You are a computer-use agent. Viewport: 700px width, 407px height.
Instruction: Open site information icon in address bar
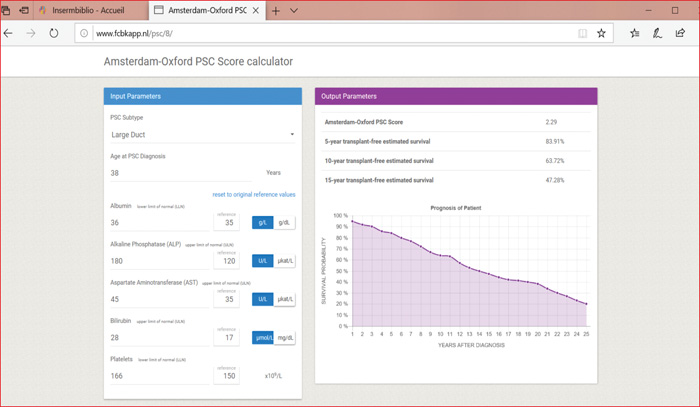tap(84, 33)
